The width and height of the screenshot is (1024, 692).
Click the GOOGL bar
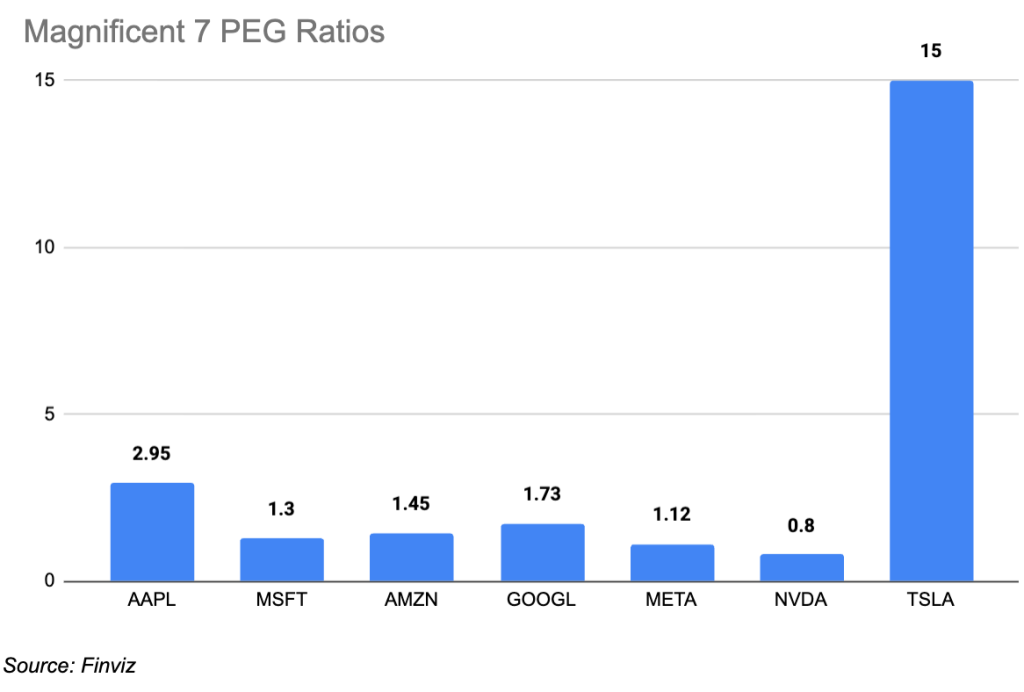(542, 552)
